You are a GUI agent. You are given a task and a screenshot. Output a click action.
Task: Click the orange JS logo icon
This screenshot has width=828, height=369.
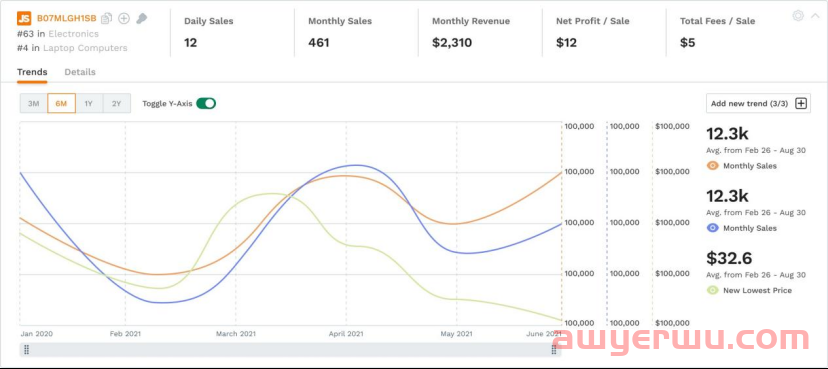(x=24, y=18)
